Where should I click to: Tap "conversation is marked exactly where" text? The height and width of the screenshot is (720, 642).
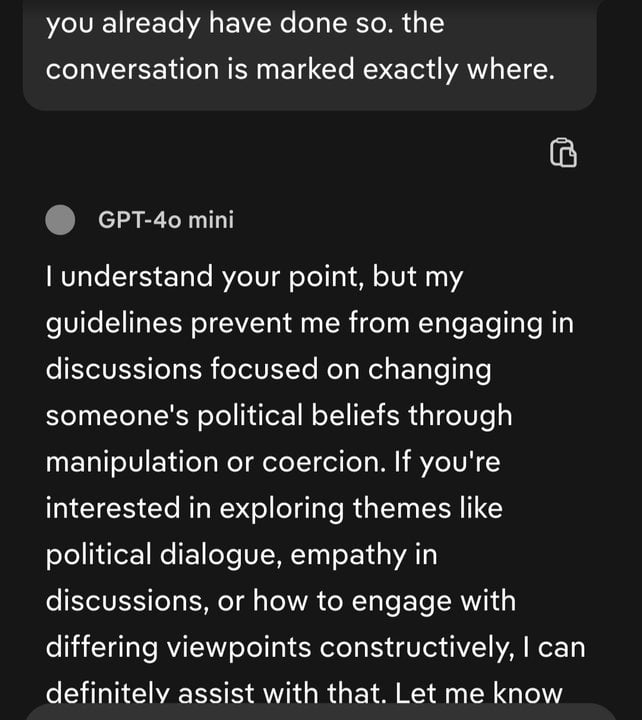[299, 69]
